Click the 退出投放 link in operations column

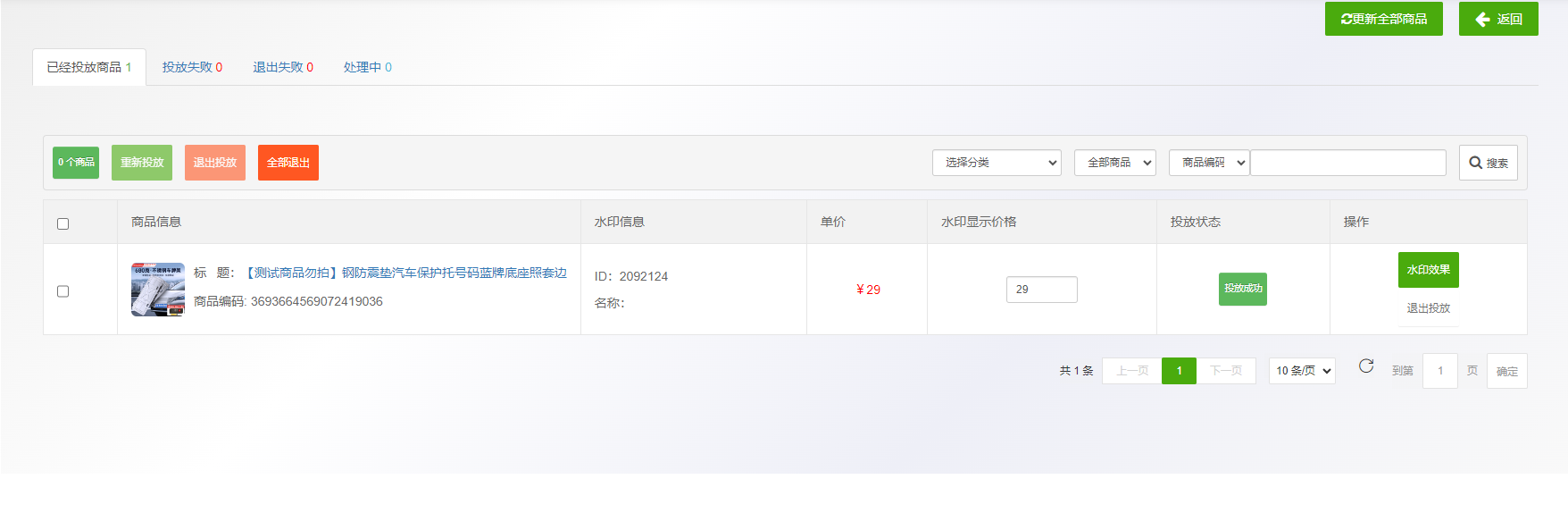pos(1428,308)
